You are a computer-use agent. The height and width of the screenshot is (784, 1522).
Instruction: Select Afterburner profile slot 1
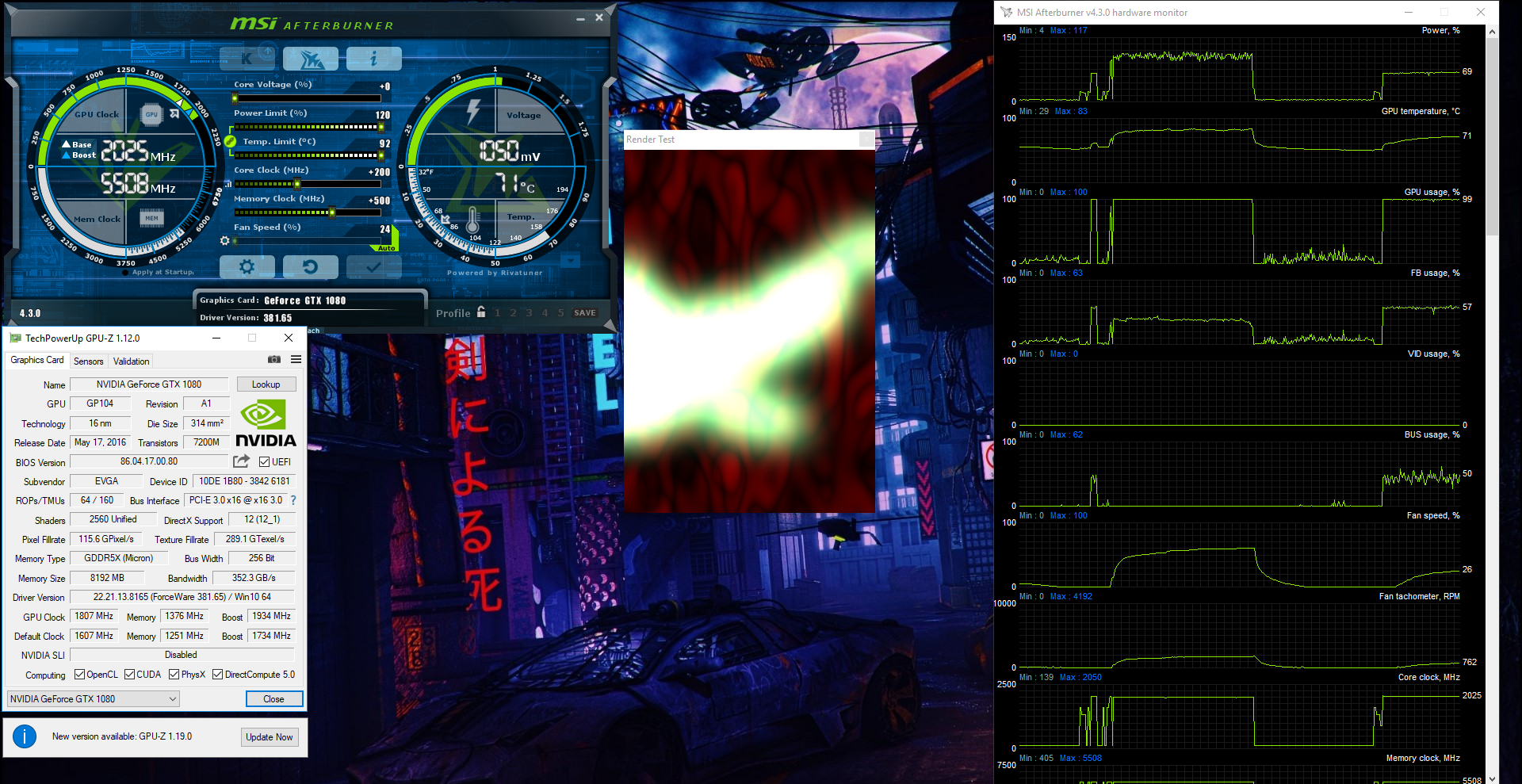click(498, 313)
